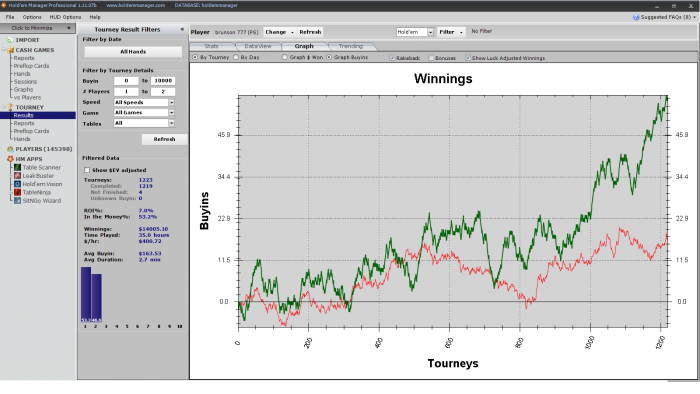Enable the Bonuses checkbox
The width and height of the screenshot is (700, 394).
coord(431,58)
